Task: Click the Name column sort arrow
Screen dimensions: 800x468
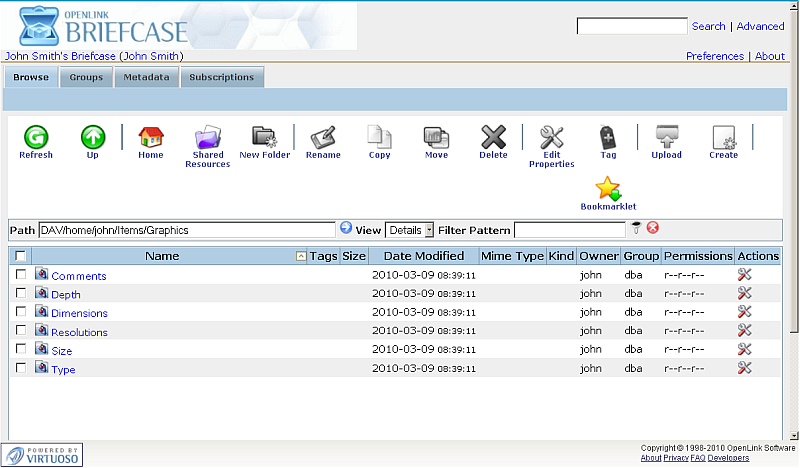Action: 301,257
